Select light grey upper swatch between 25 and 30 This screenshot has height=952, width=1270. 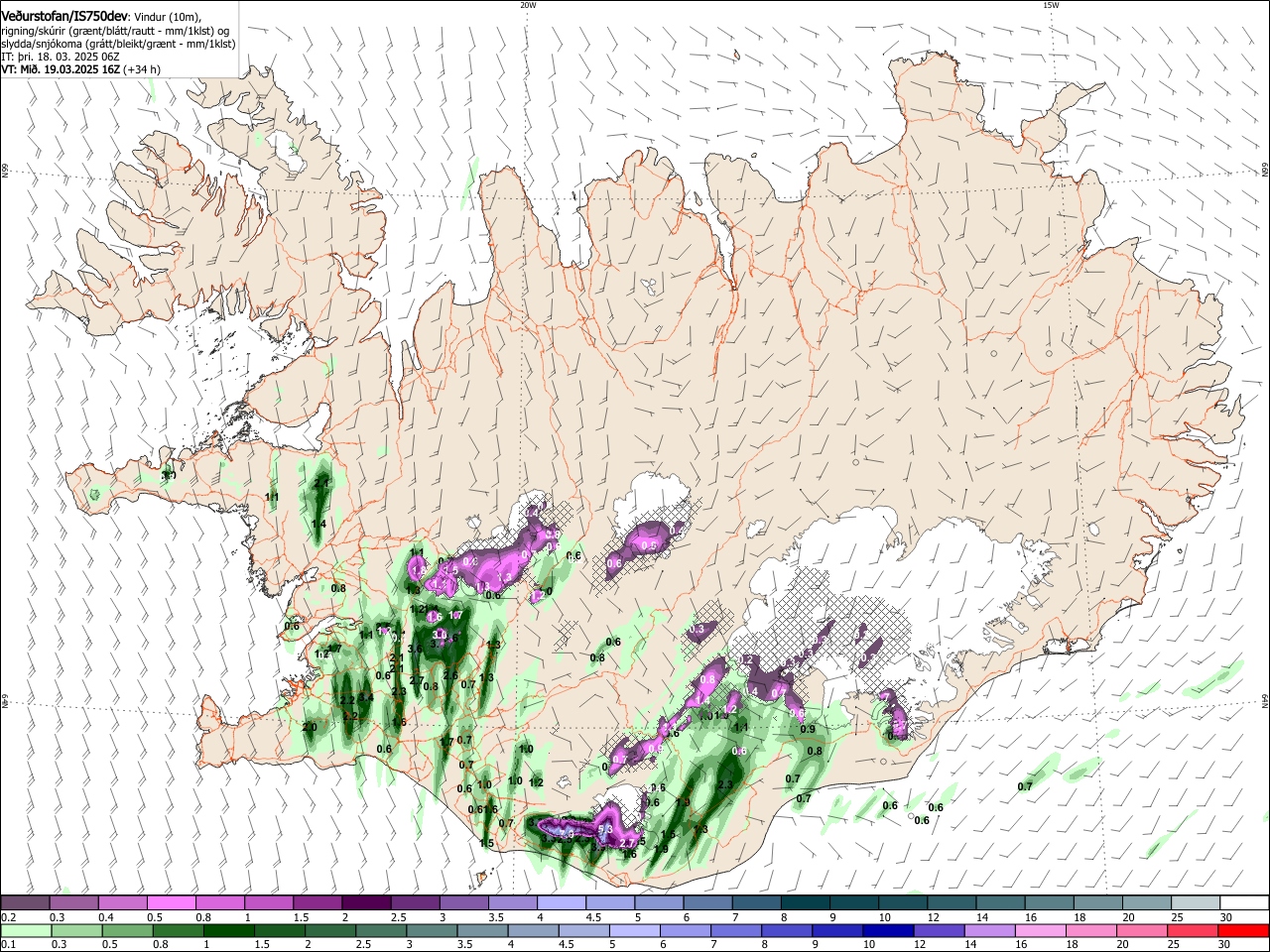pos(1196,903)
